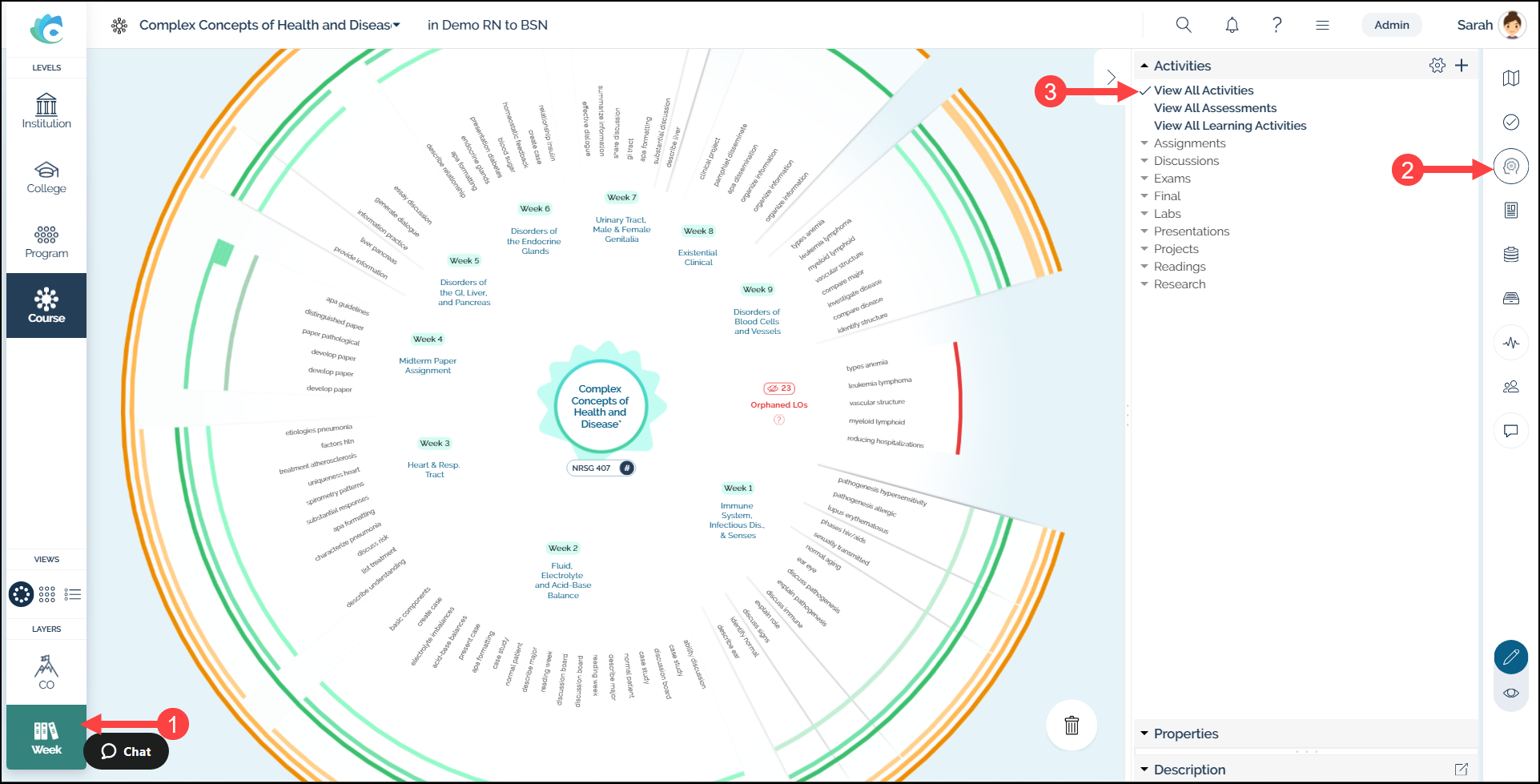Select View All Learning Activities

(x=1230, y=126)
